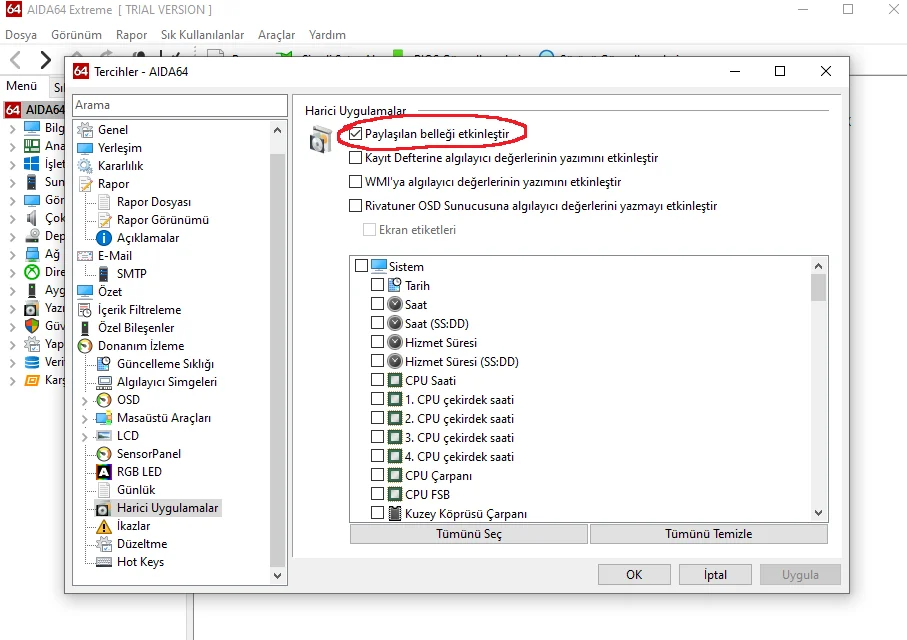Viewport: 907px width, 640px height.
Task: Enable Rivatuner OSD Sunucusuna yazmayı
Action: point(356,205)
